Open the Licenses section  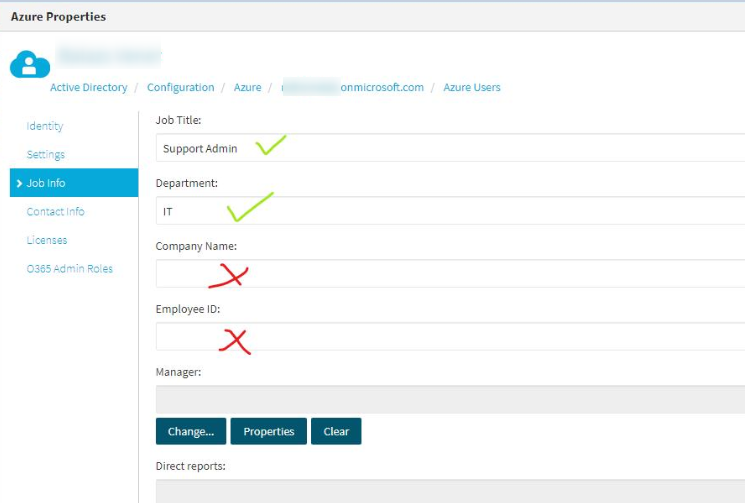47,240
